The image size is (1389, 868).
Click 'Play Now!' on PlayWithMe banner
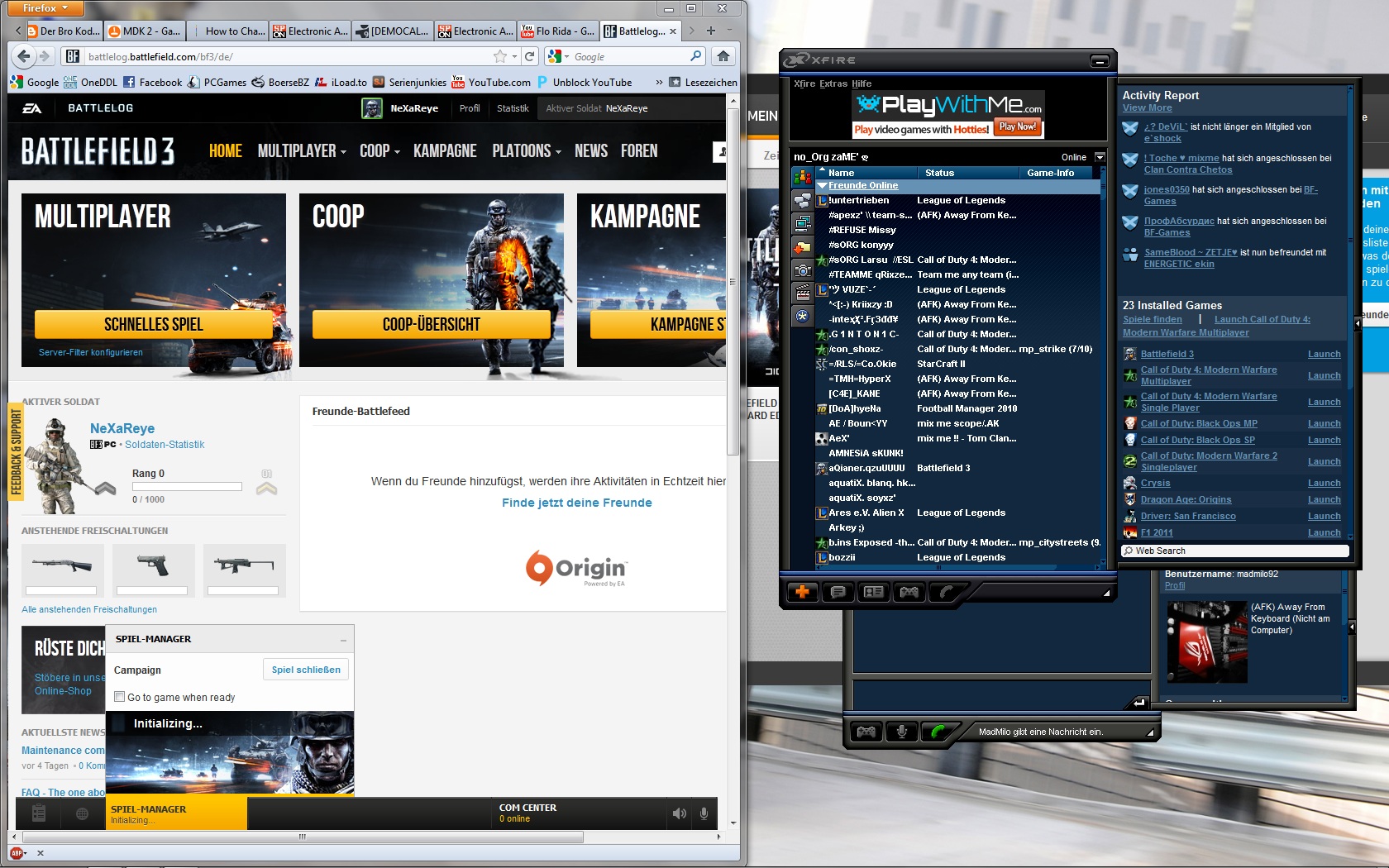tap(1017, 127)
